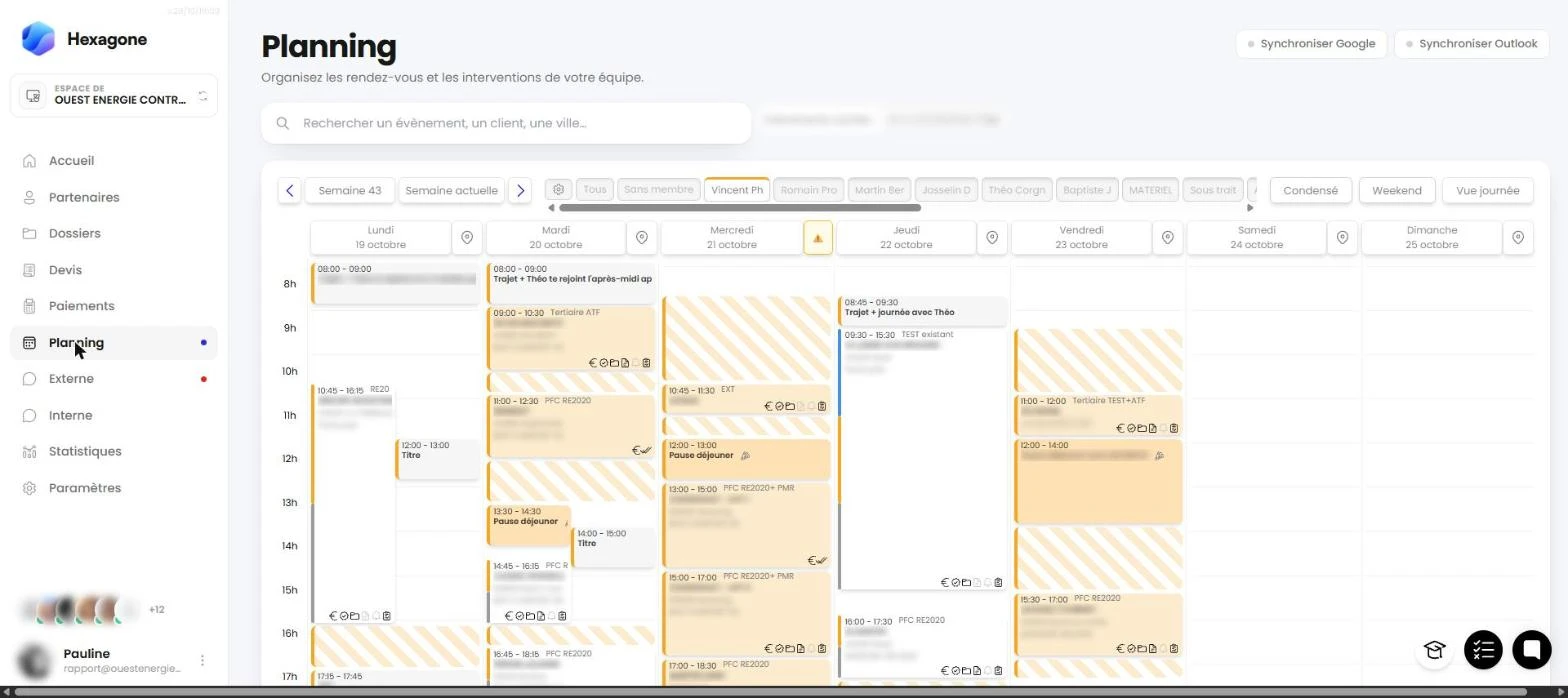Open the Dossiers section
This screenshot has width=1568, height=698.
(74, 233)
